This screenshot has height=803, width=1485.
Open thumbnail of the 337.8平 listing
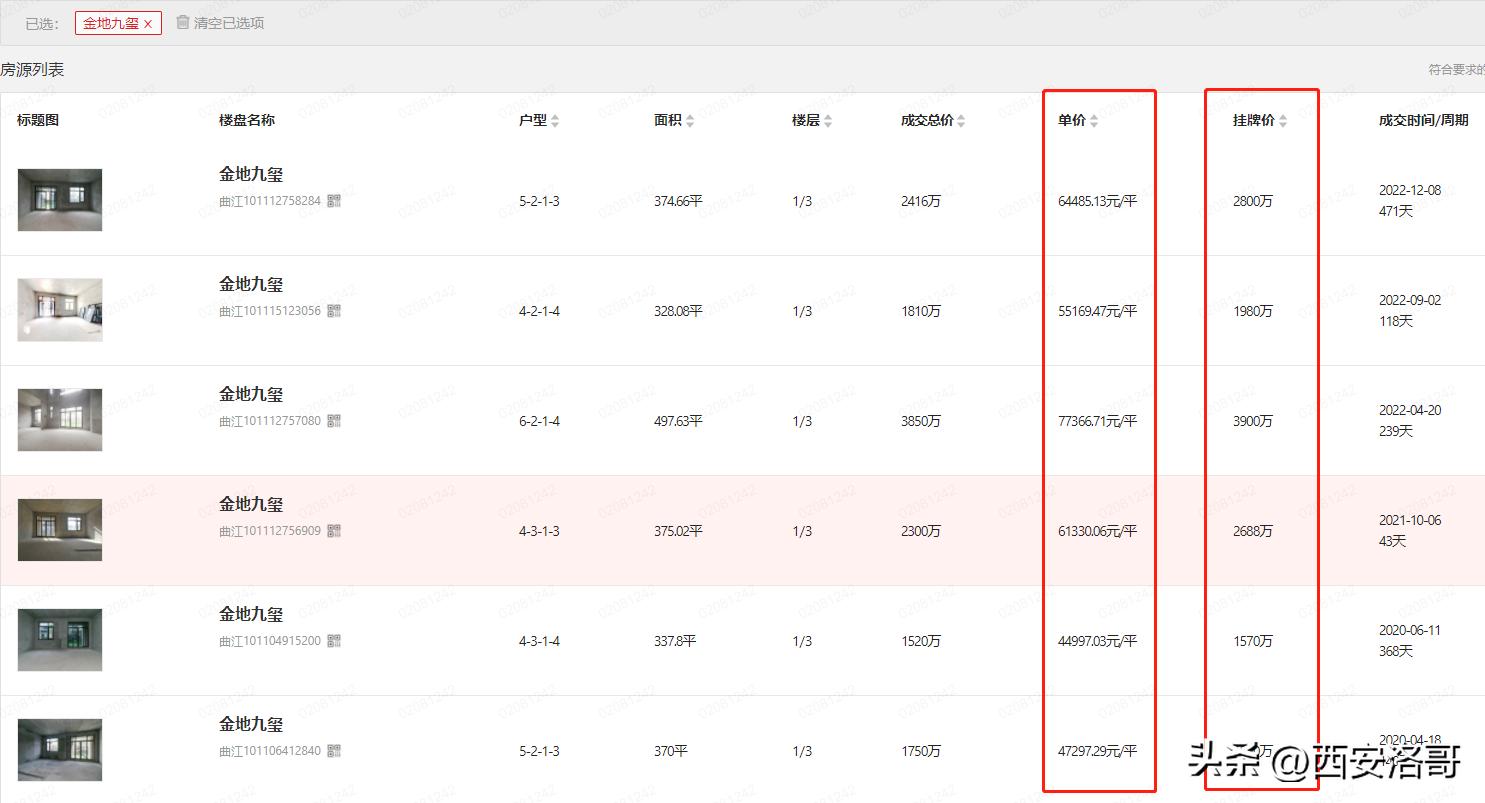[60, 640]
